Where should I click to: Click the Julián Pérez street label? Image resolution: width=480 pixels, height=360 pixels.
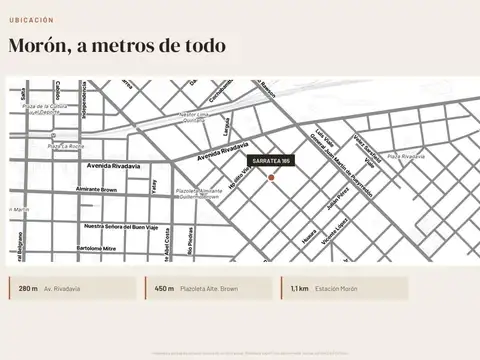pyautogui.click(x=338, y=199)
